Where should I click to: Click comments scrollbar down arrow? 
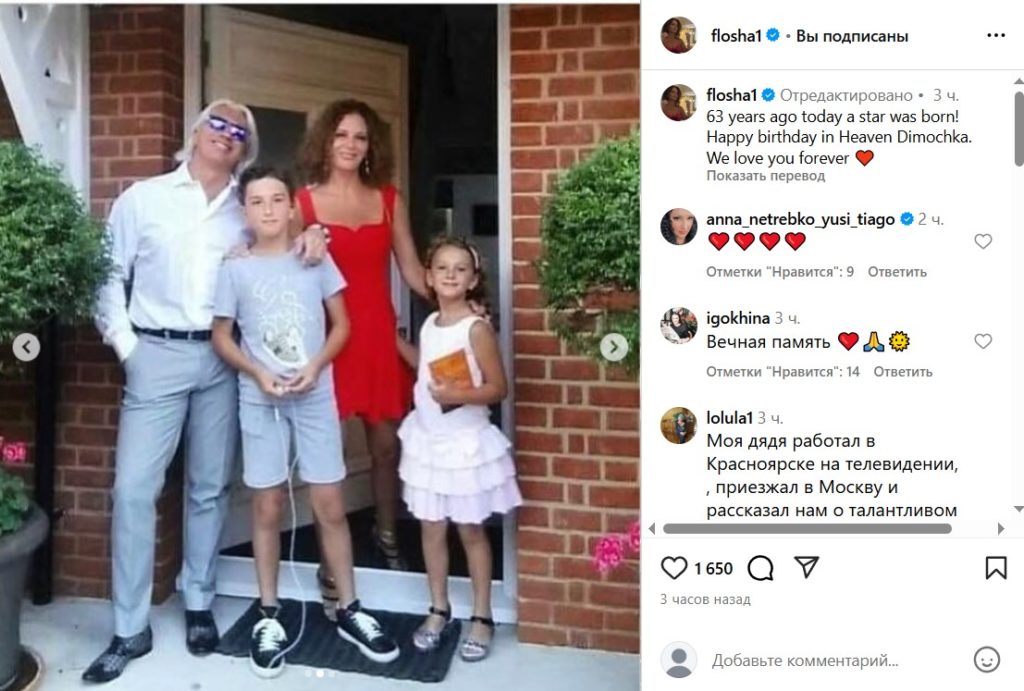(1018, 509)
